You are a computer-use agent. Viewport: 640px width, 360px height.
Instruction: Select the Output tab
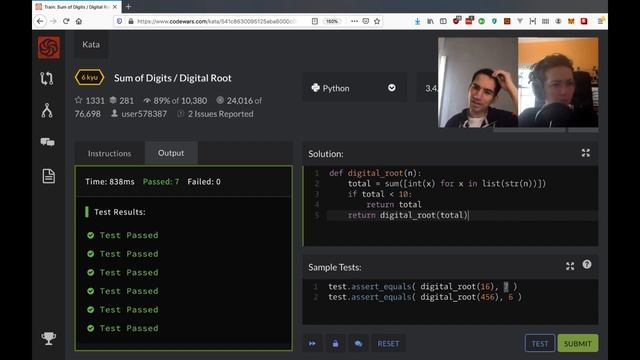pos(171,153)
